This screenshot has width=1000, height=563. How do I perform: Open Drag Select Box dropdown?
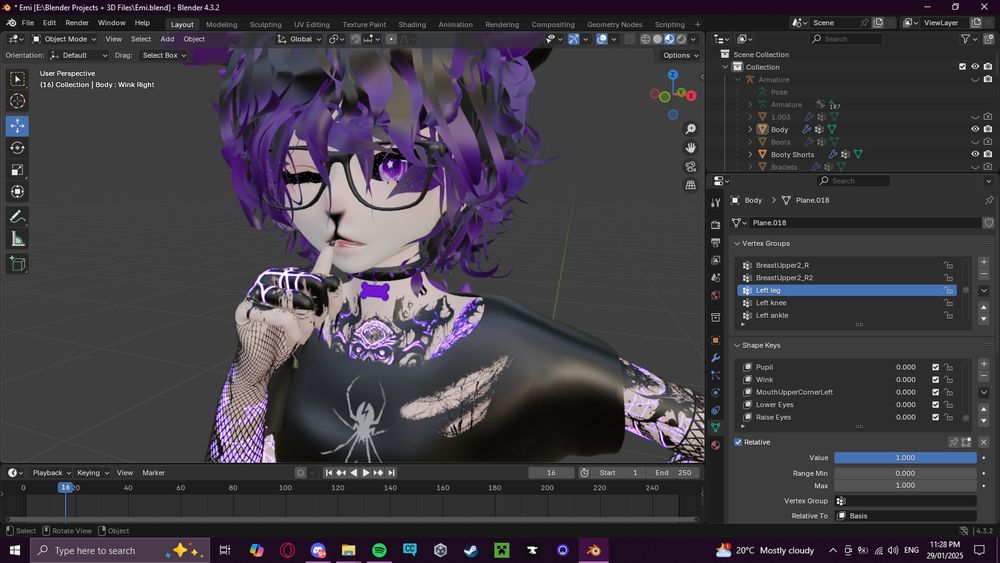[163, 55]
